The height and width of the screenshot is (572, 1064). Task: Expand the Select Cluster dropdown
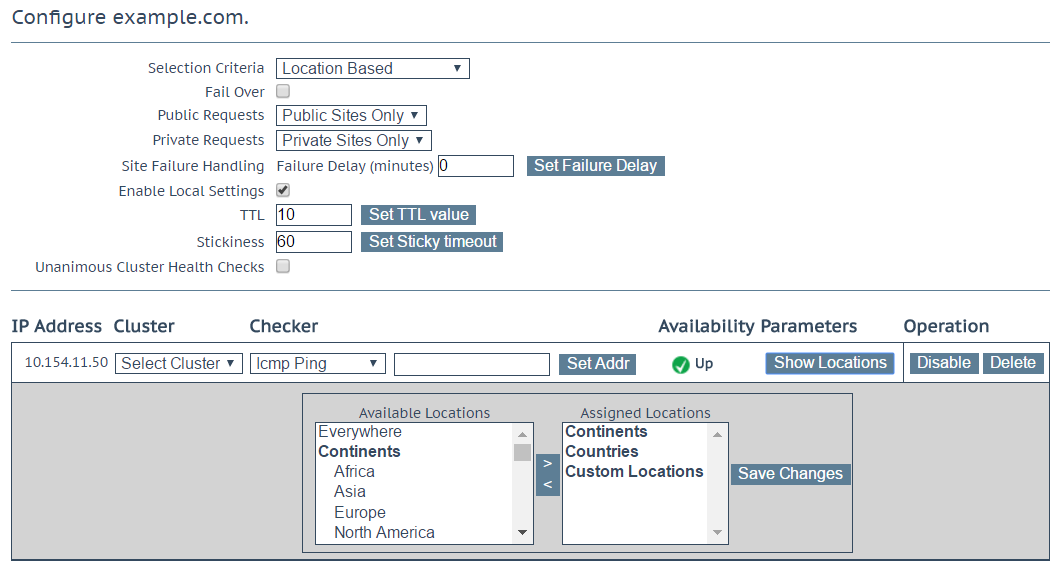pos(178,364)
